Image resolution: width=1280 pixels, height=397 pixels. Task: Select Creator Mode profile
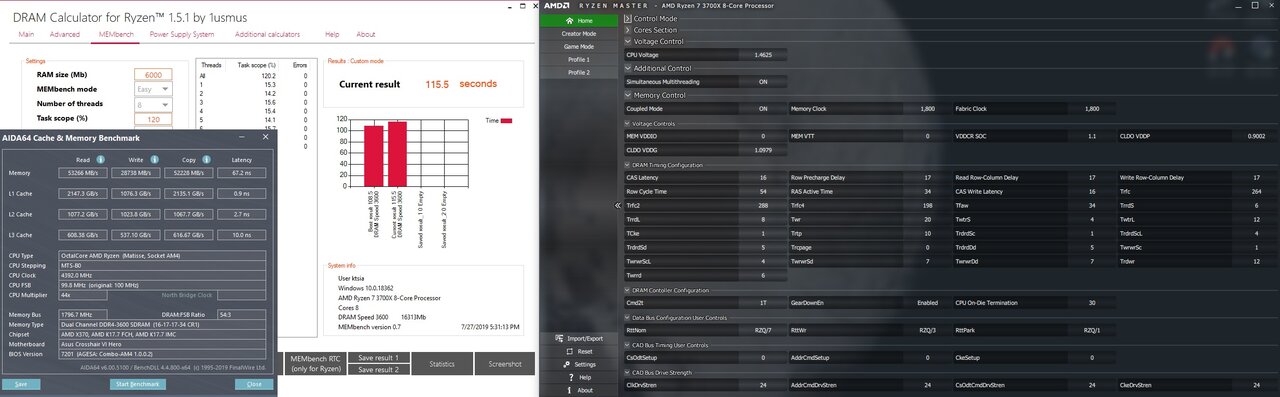point(579,33)
